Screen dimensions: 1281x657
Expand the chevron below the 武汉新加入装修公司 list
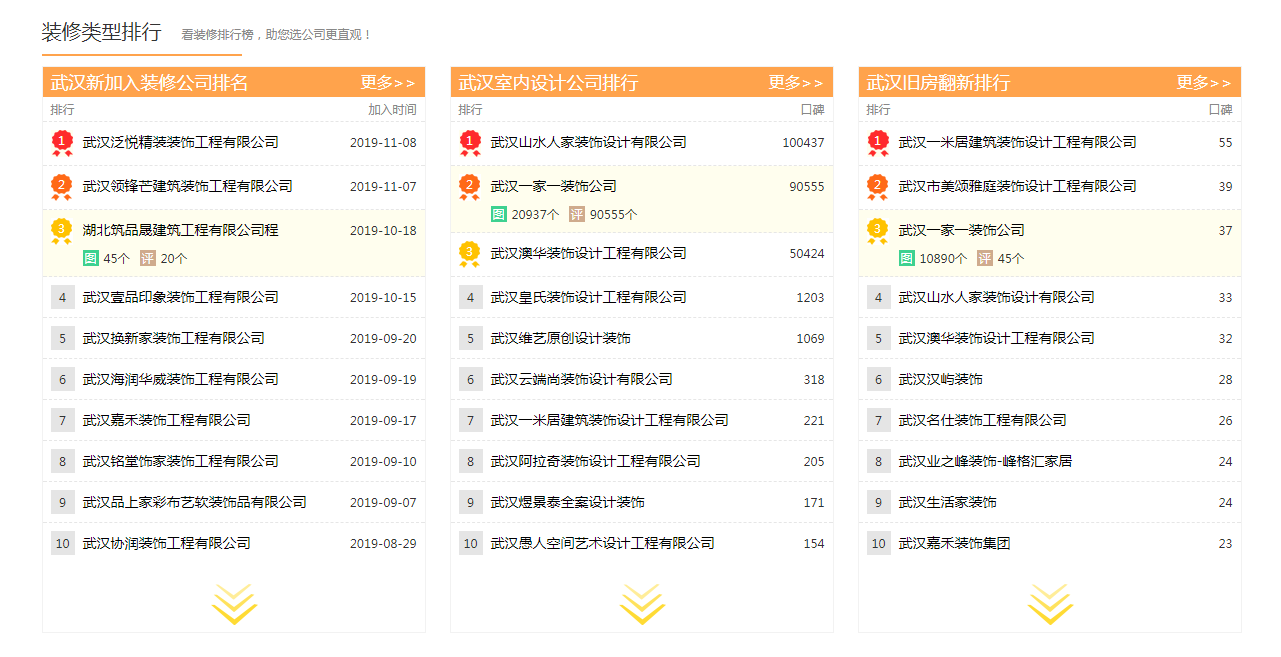click(233, 603)
